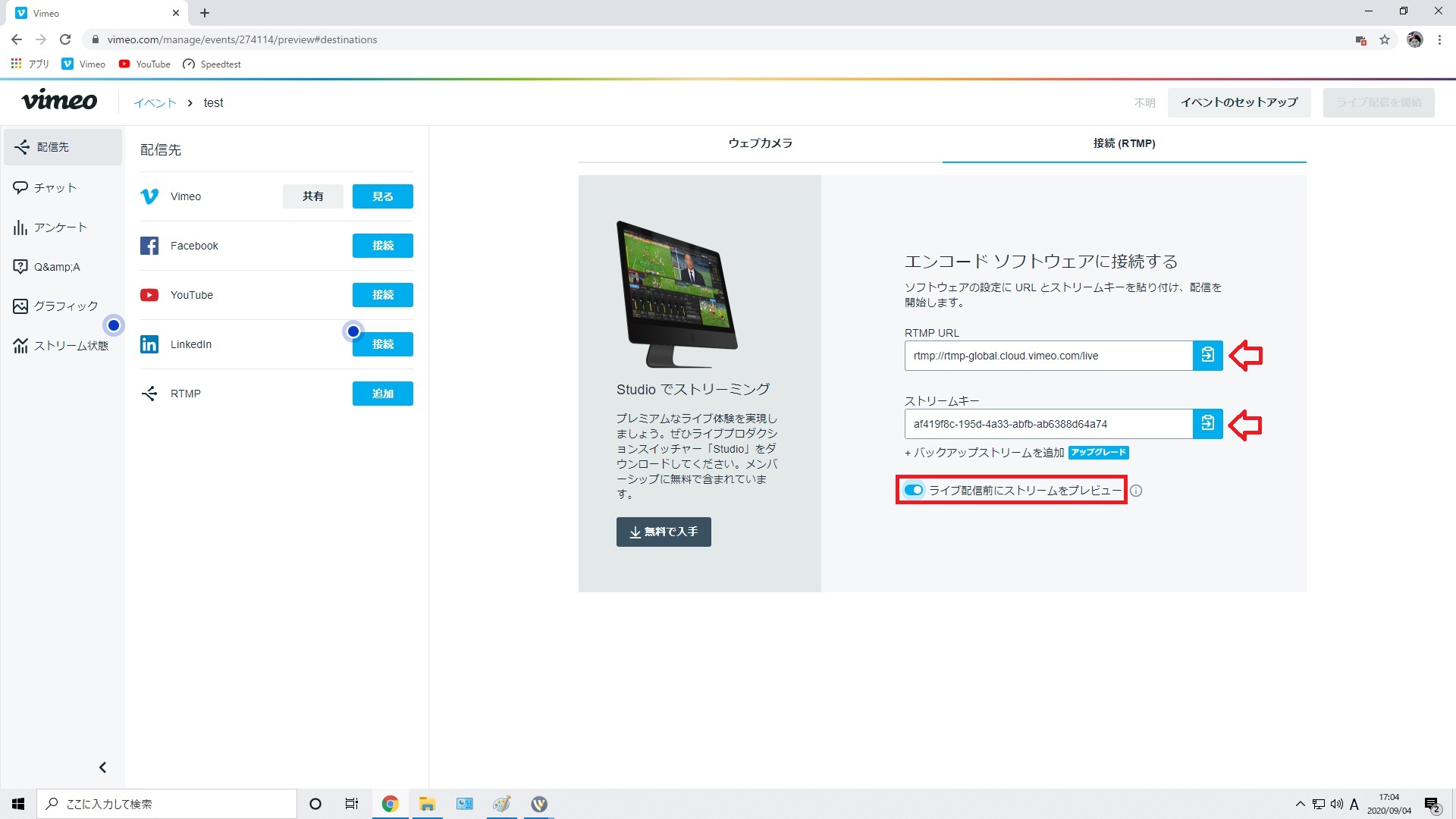Click the RTMP branch icon in destinations
1456x819 pixels.
pyautogui.click(x=149, y=394)
